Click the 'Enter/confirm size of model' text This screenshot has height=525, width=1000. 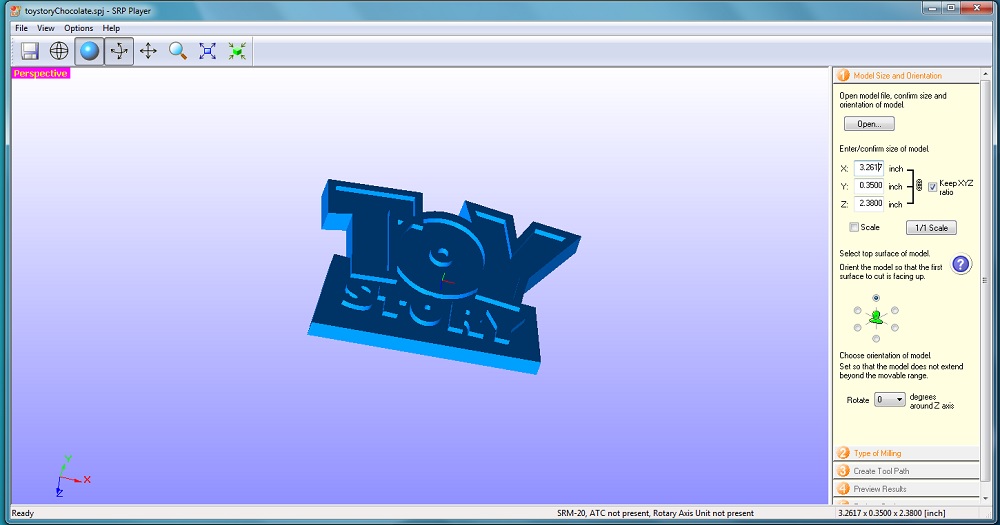point(884,149)
